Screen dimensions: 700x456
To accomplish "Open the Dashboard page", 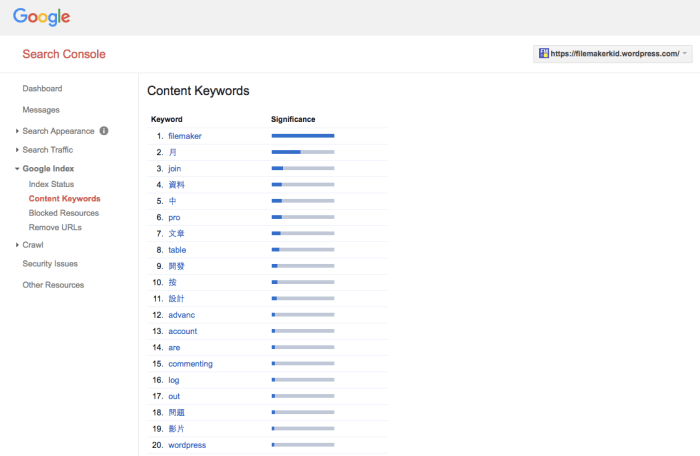I will 42,89.
